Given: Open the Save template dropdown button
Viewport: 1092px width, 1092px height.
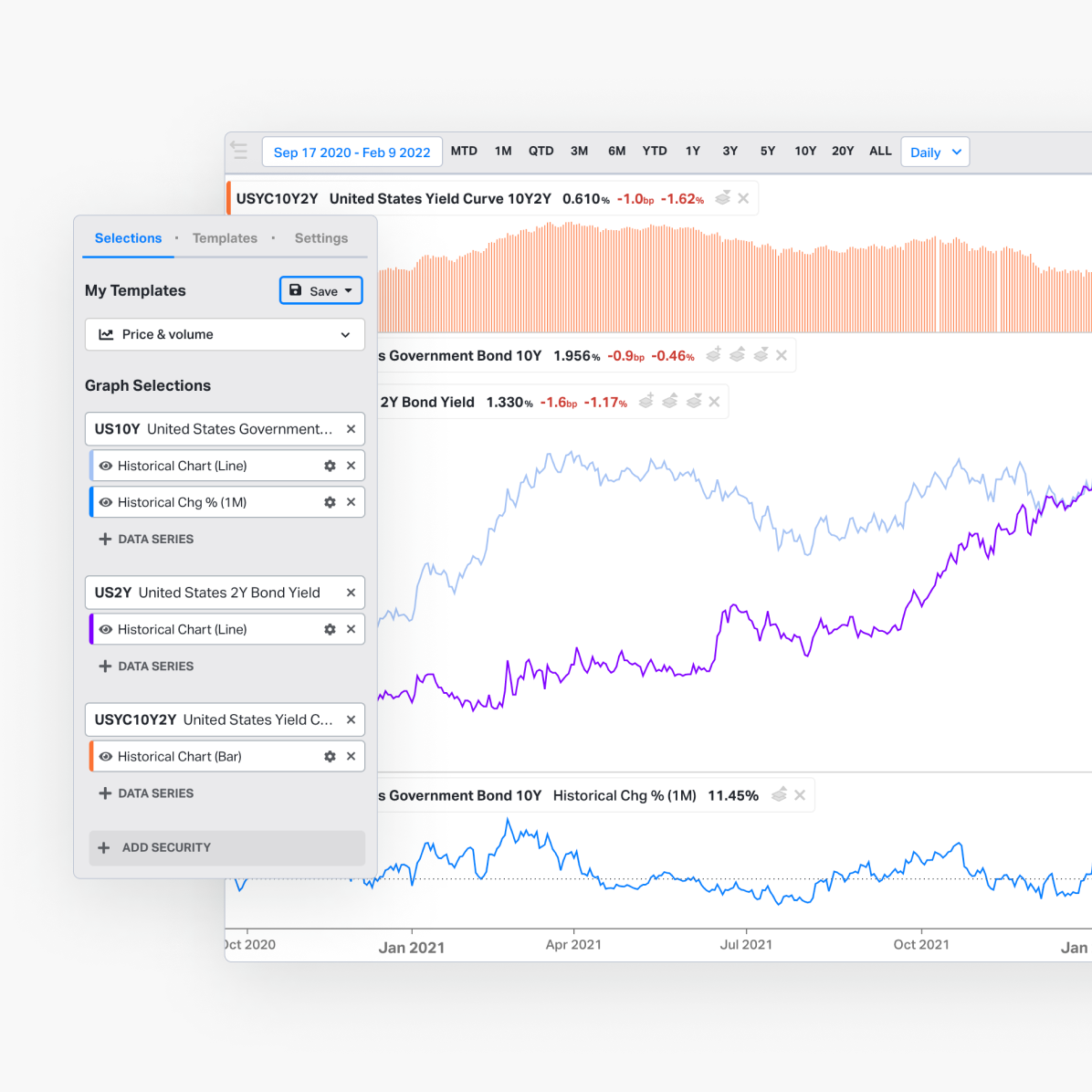Looking at the screenshot, I should [x=320, y=290].
